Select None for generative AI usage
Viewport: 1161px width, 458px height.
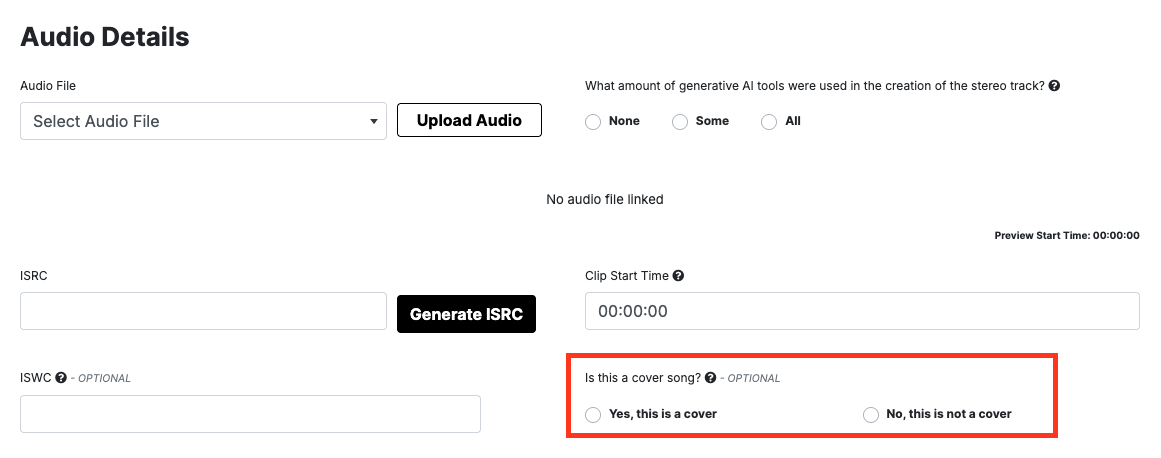click(593, 121)
